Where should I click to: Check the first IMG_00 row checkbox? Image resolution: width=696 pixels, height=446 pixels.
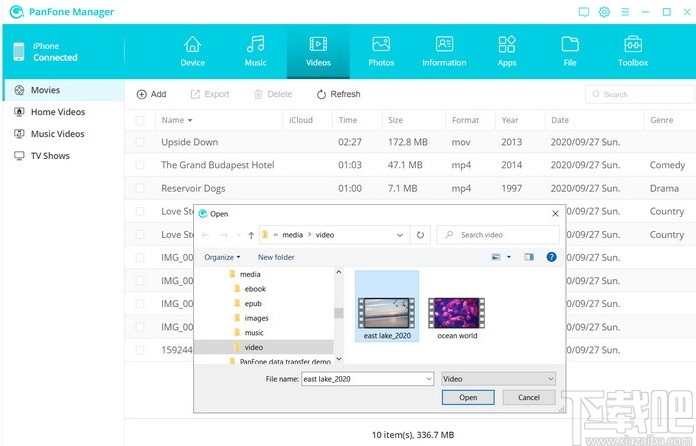[140, 257]
